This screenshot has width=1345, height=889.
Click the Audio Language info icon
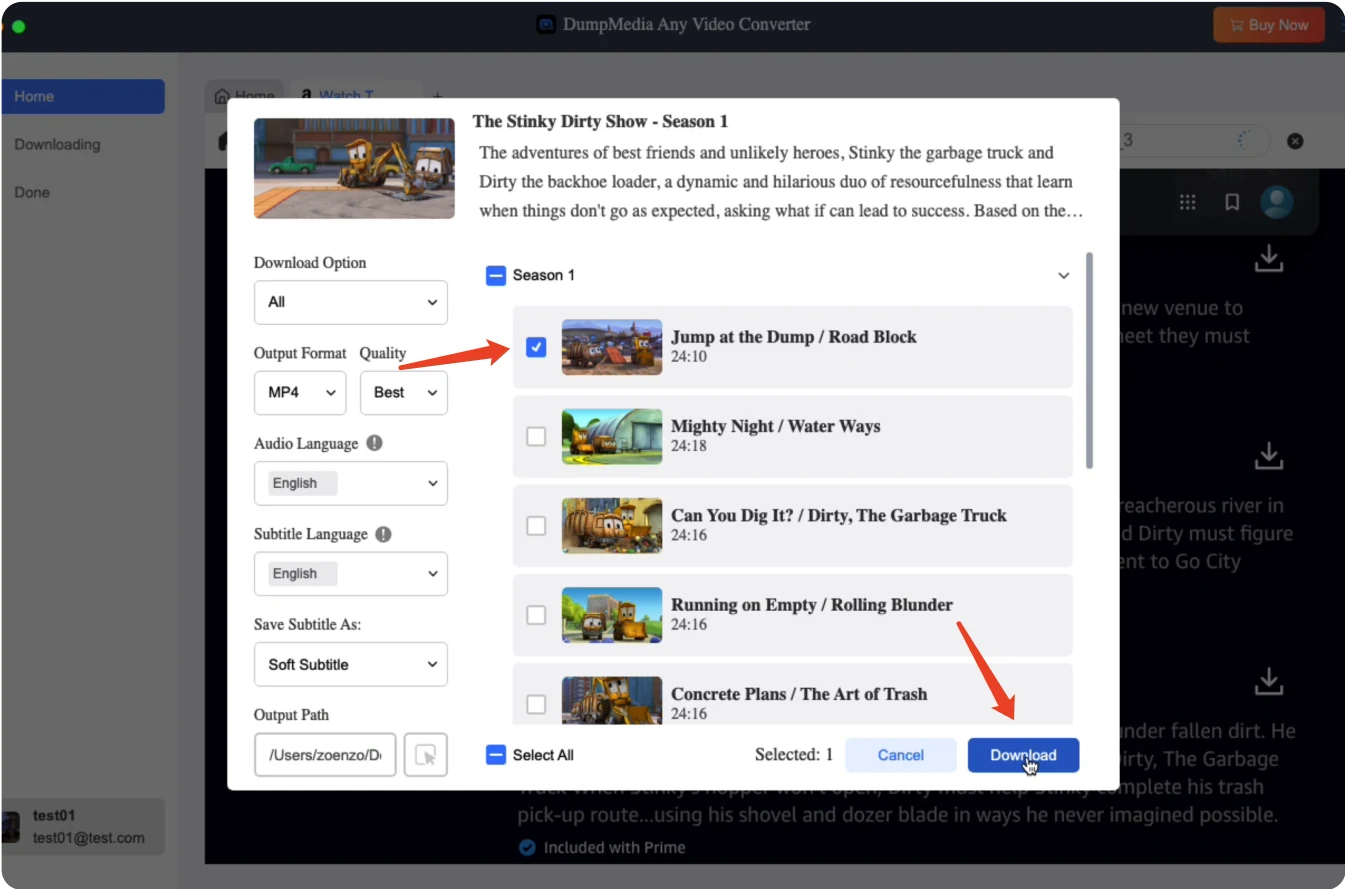[374, 443]
